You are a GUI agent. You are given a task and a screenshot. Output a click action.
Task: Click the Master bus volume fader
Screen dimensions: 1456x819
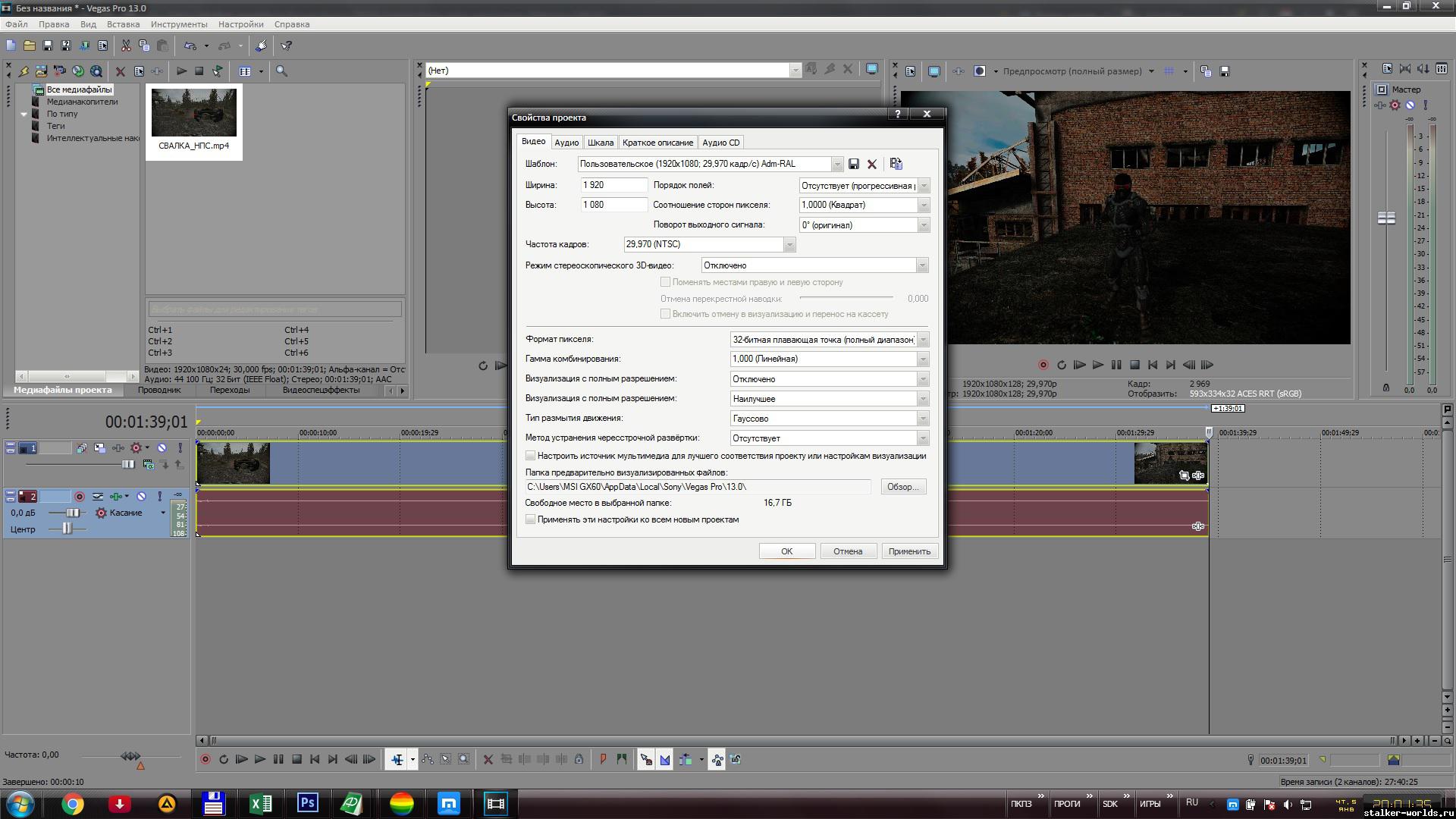1386,218
